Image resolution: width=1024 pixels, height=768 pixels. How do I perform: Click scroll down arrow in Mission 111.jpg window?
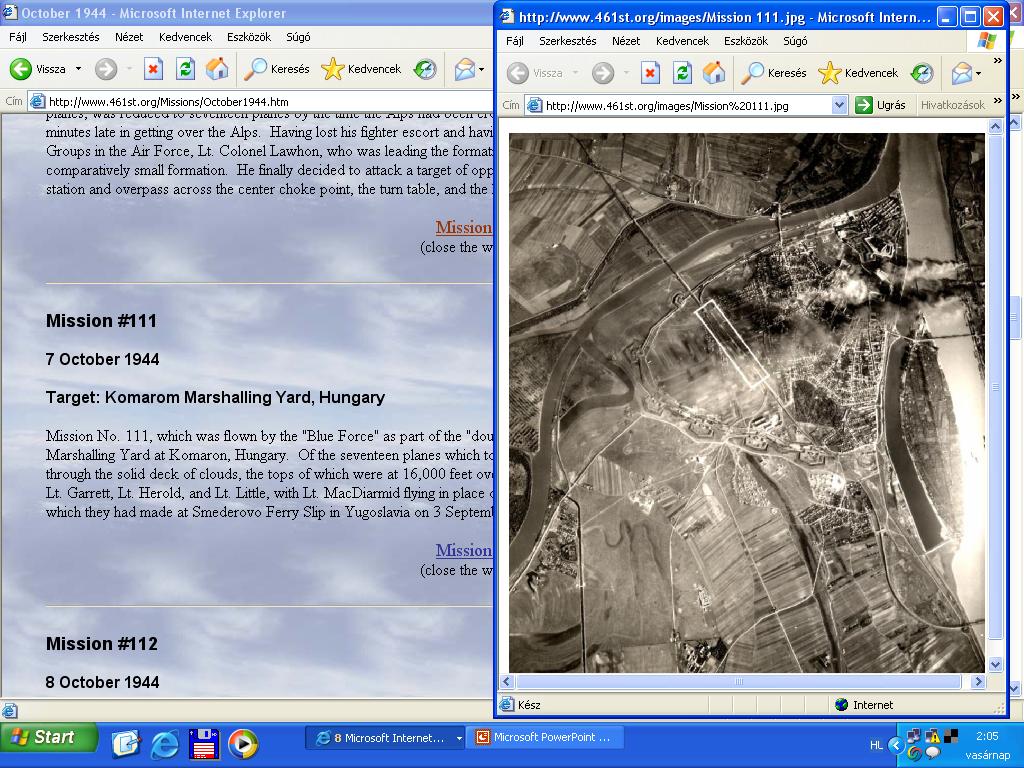[995, 665]
